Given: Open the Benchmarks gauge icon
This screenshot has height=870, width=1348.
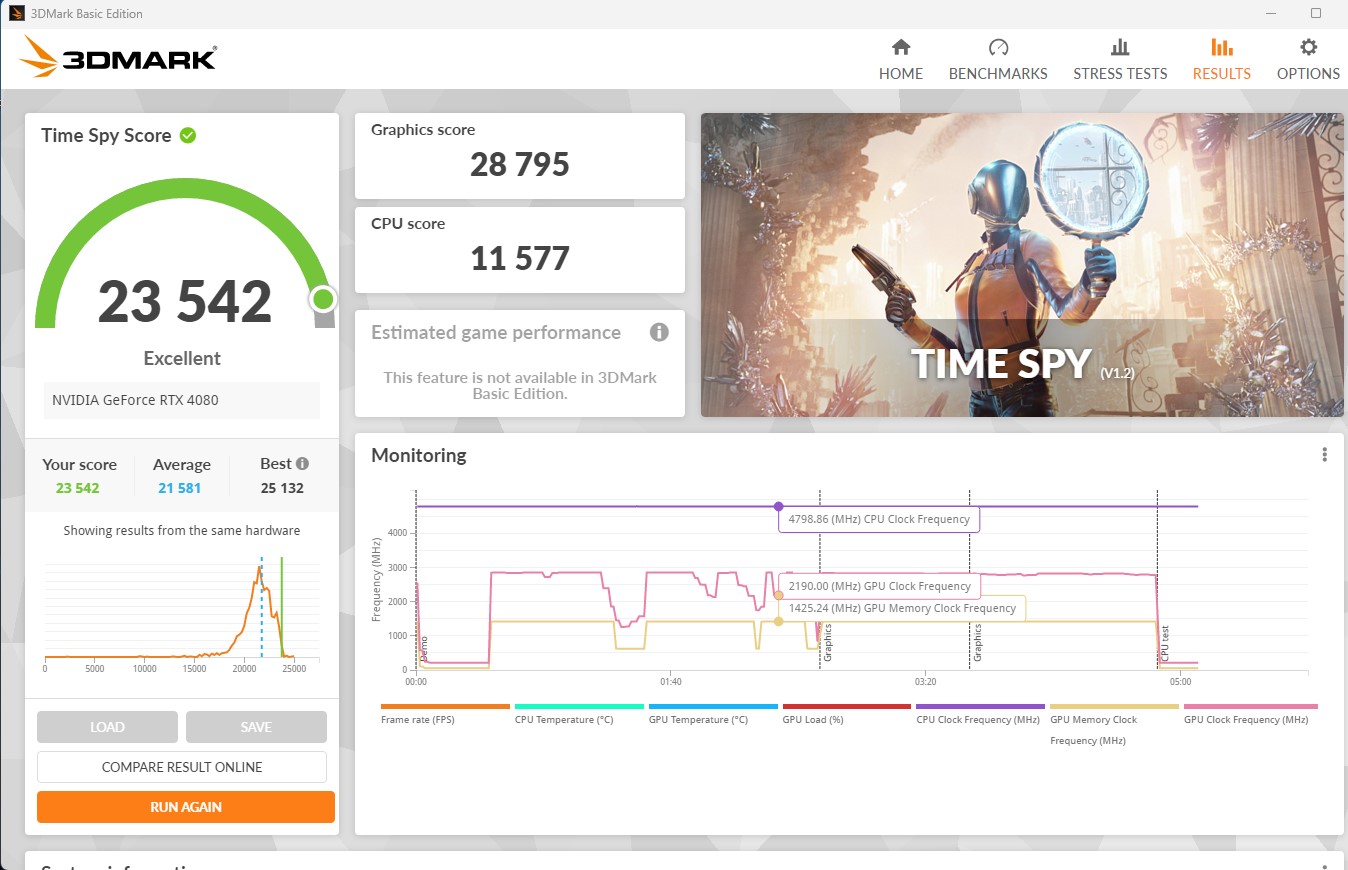Looking at the screenshot, I should click(998, 47).
